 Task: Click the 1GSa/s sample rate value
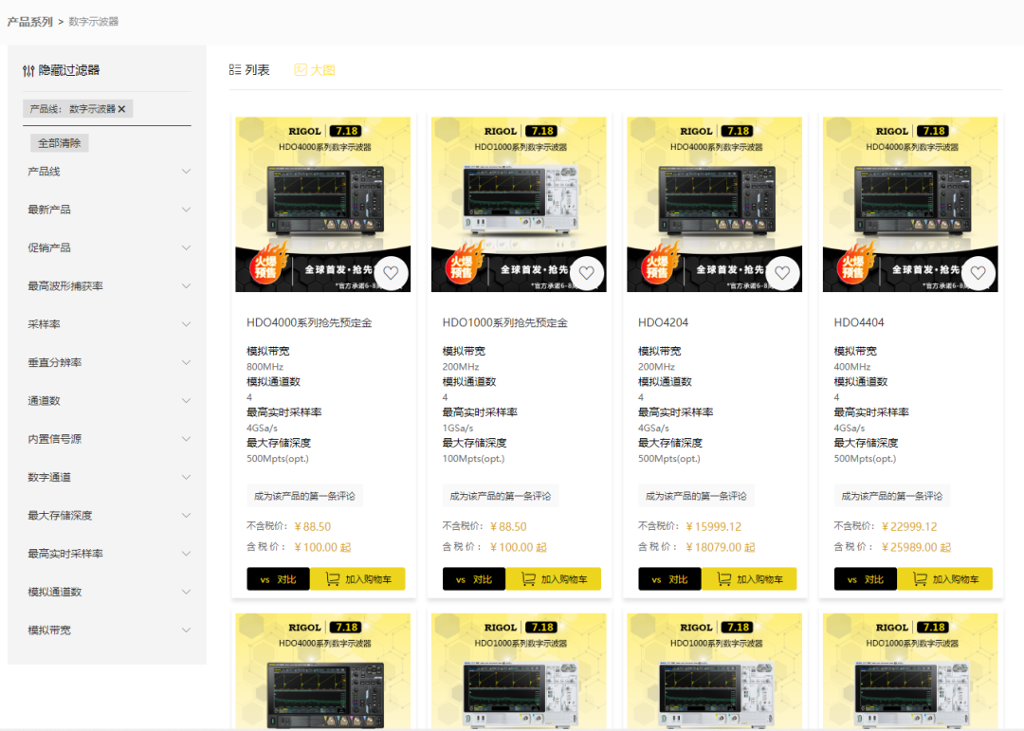coord(458,428)
